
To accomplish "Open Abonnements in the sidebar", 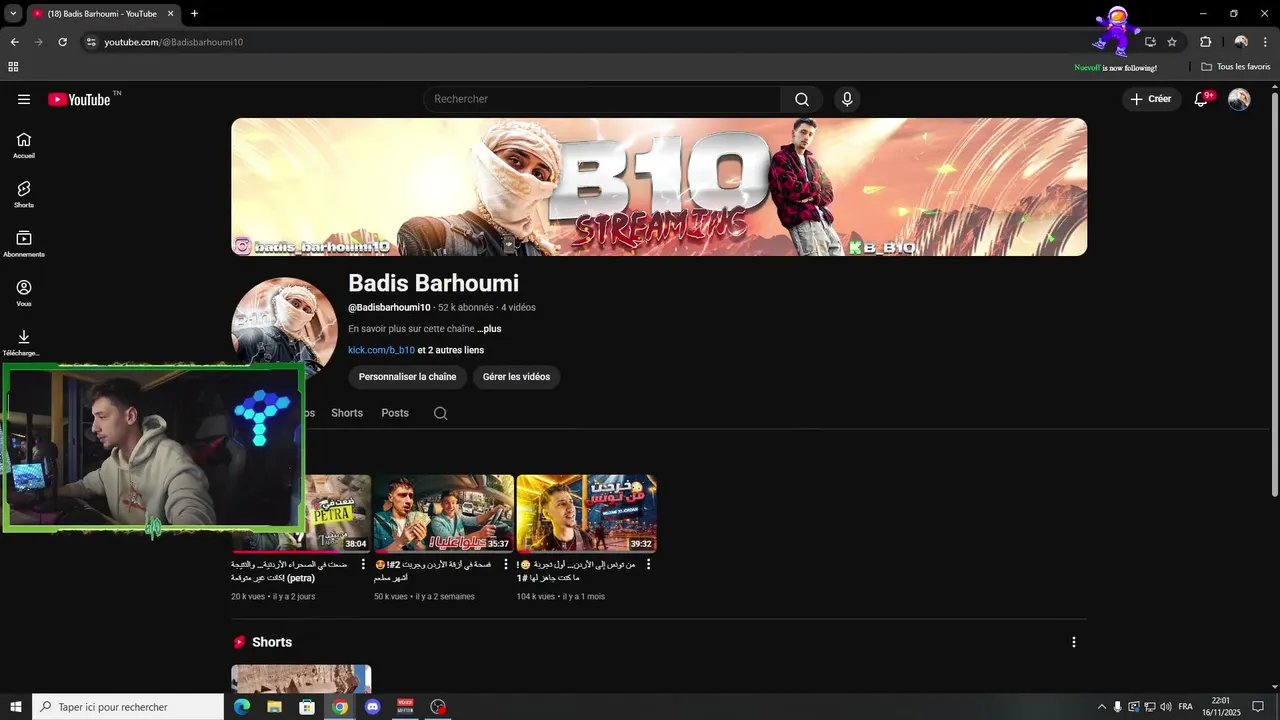I will (24, 244).
